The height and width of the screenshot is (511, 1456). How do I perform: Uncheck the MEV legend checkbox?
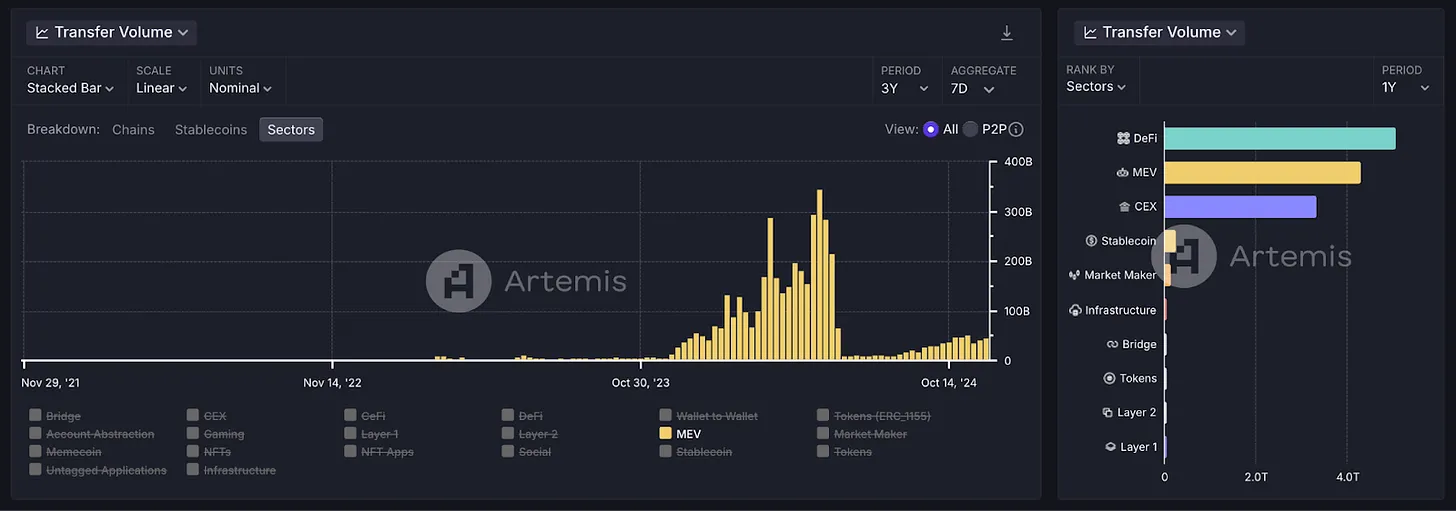click(666, 434)
